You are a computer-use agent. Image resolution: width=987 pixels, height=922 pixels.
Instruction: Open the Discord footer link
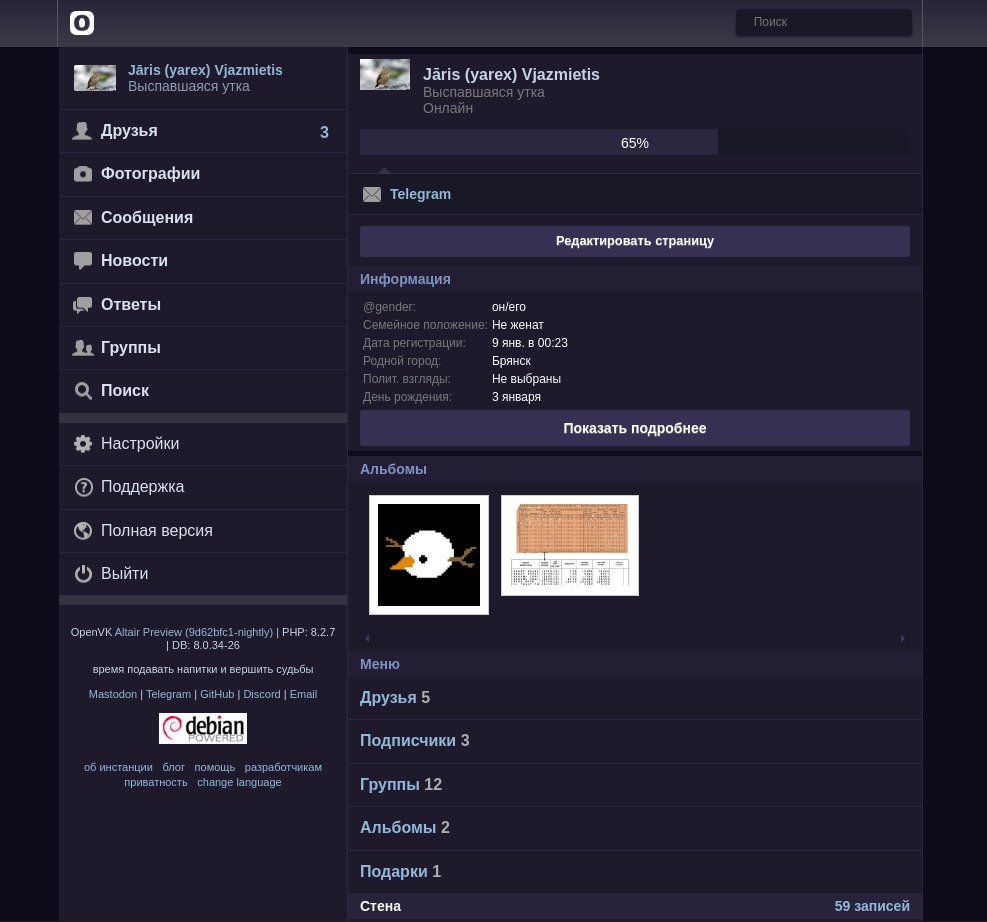pos(262,694)
